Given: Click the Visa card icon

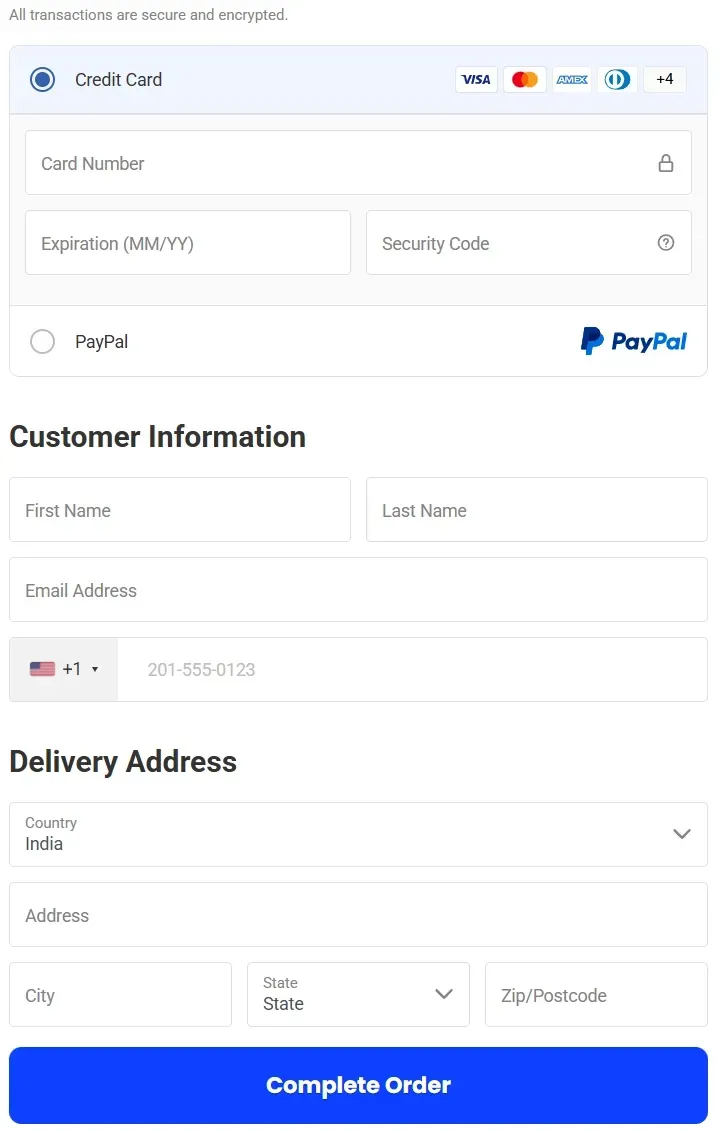Looking at the screenshot, I should [476, 79].
